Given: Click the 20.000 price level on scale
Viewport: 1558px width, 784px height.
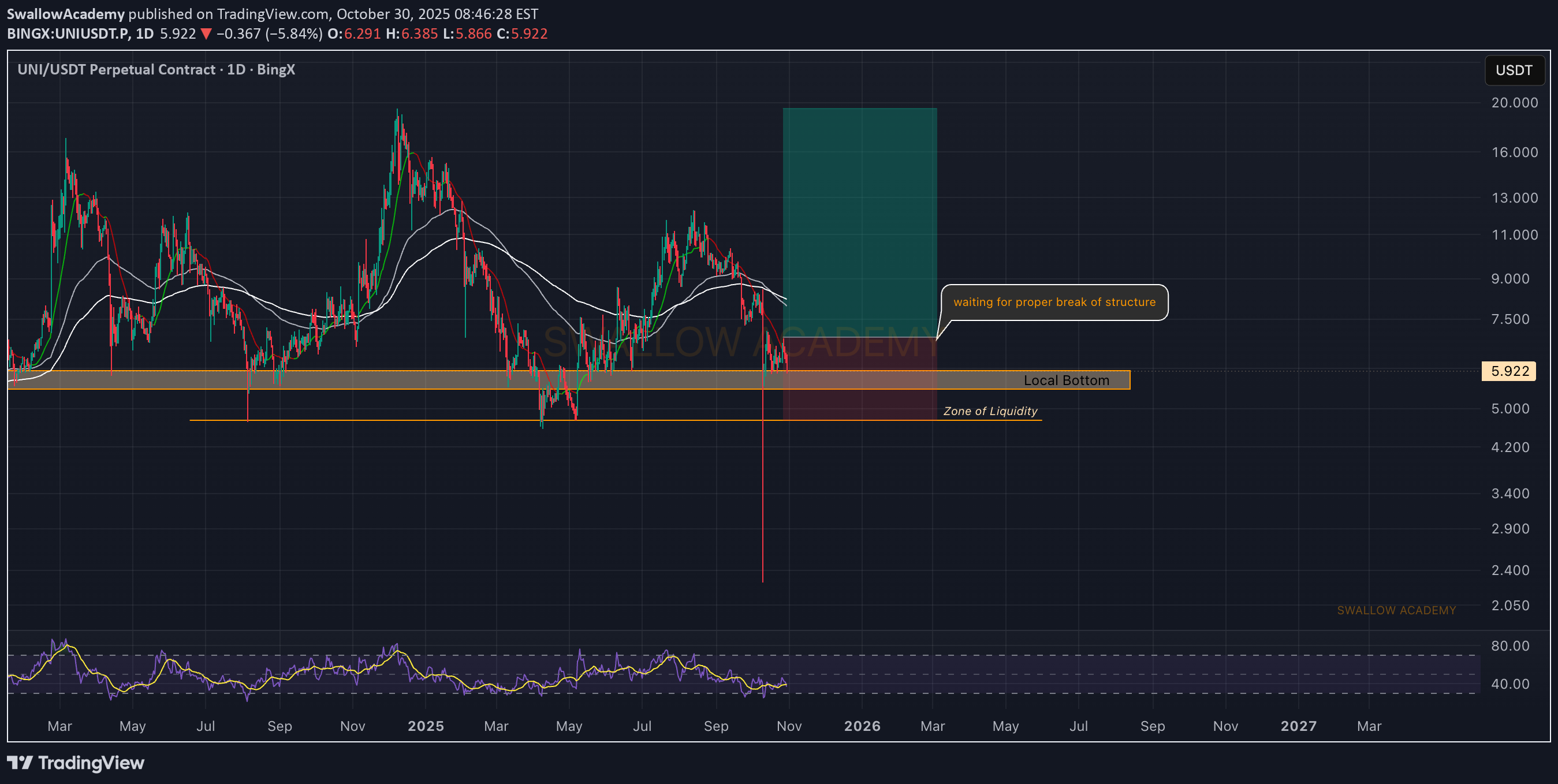Looking at the screenshot, I should tap(1514, 103).
